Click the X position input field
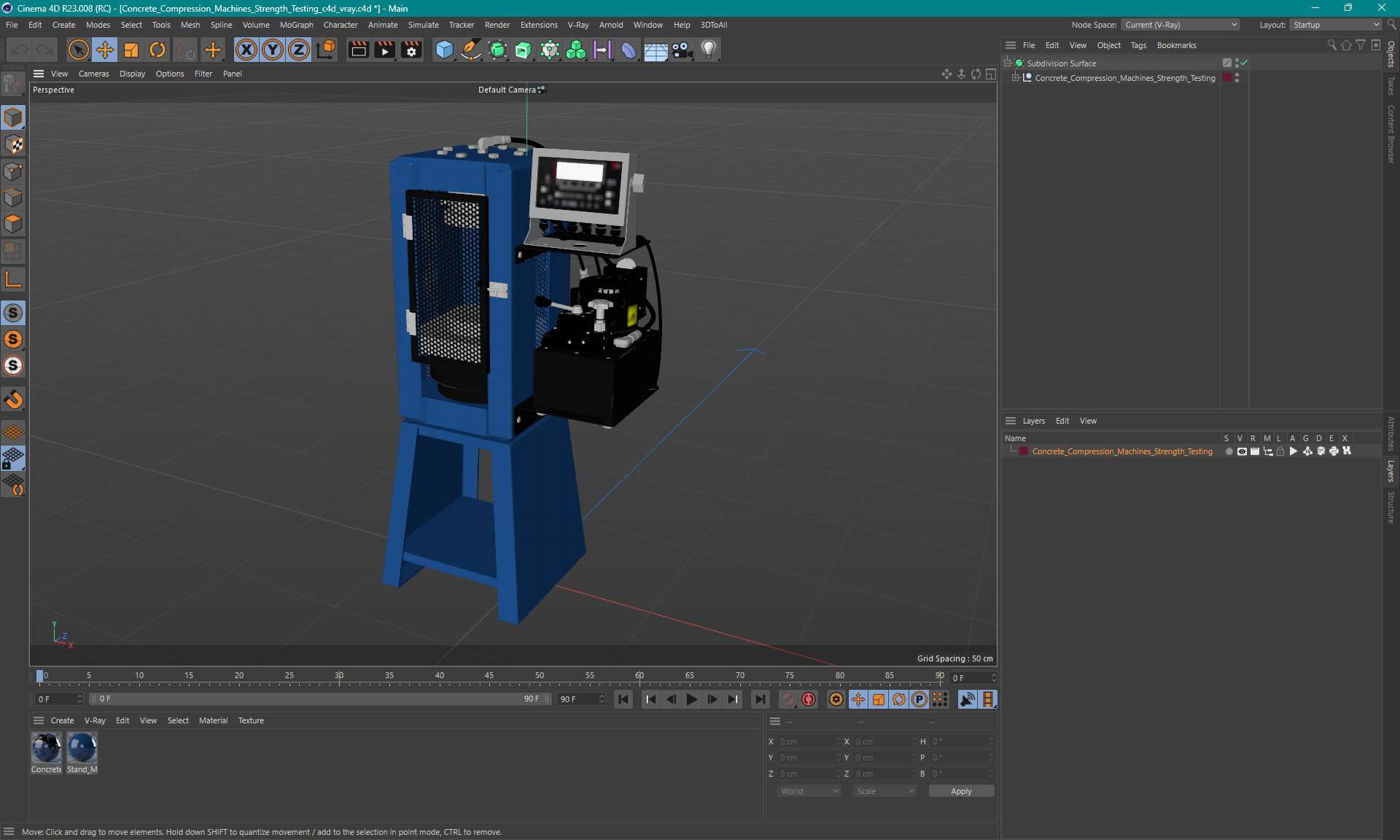1400x840 pixels. pos(808,742)
